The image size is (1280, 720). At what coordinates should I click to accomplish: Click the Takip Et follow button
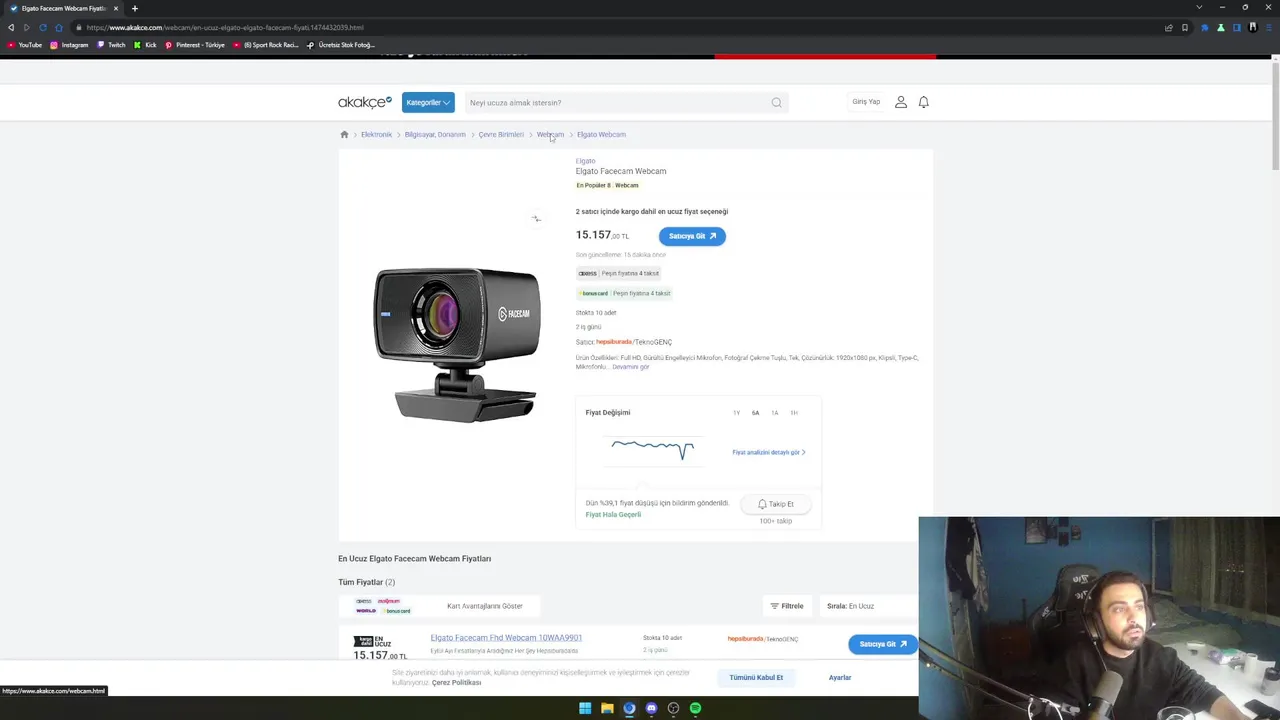[776, 504]
